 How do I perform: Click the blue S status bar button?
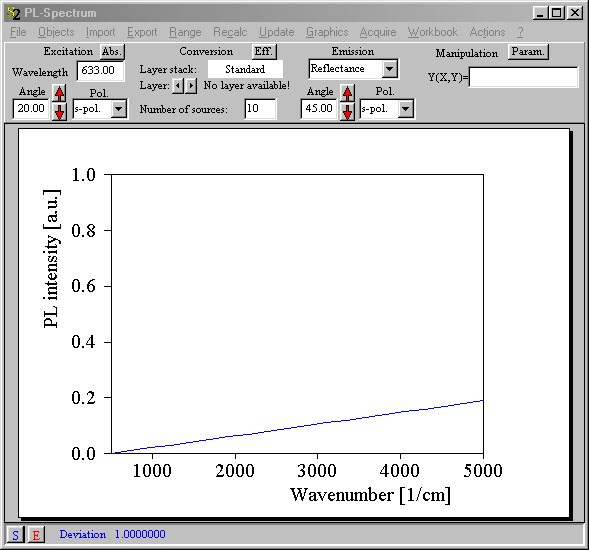click(15, 535)
